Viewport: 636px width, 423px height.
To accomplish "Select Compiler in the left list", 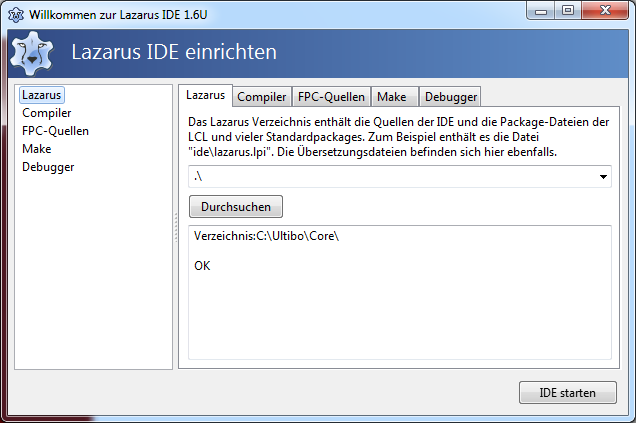I will point(47,113).
